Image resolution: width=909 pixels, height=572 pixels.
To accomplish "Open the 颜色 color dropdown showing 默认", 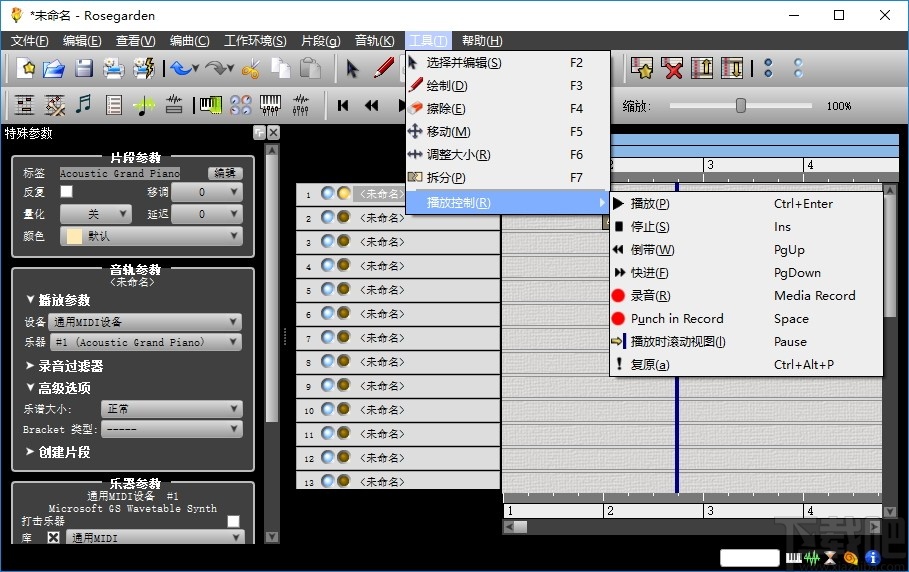I will pos(151,236).
